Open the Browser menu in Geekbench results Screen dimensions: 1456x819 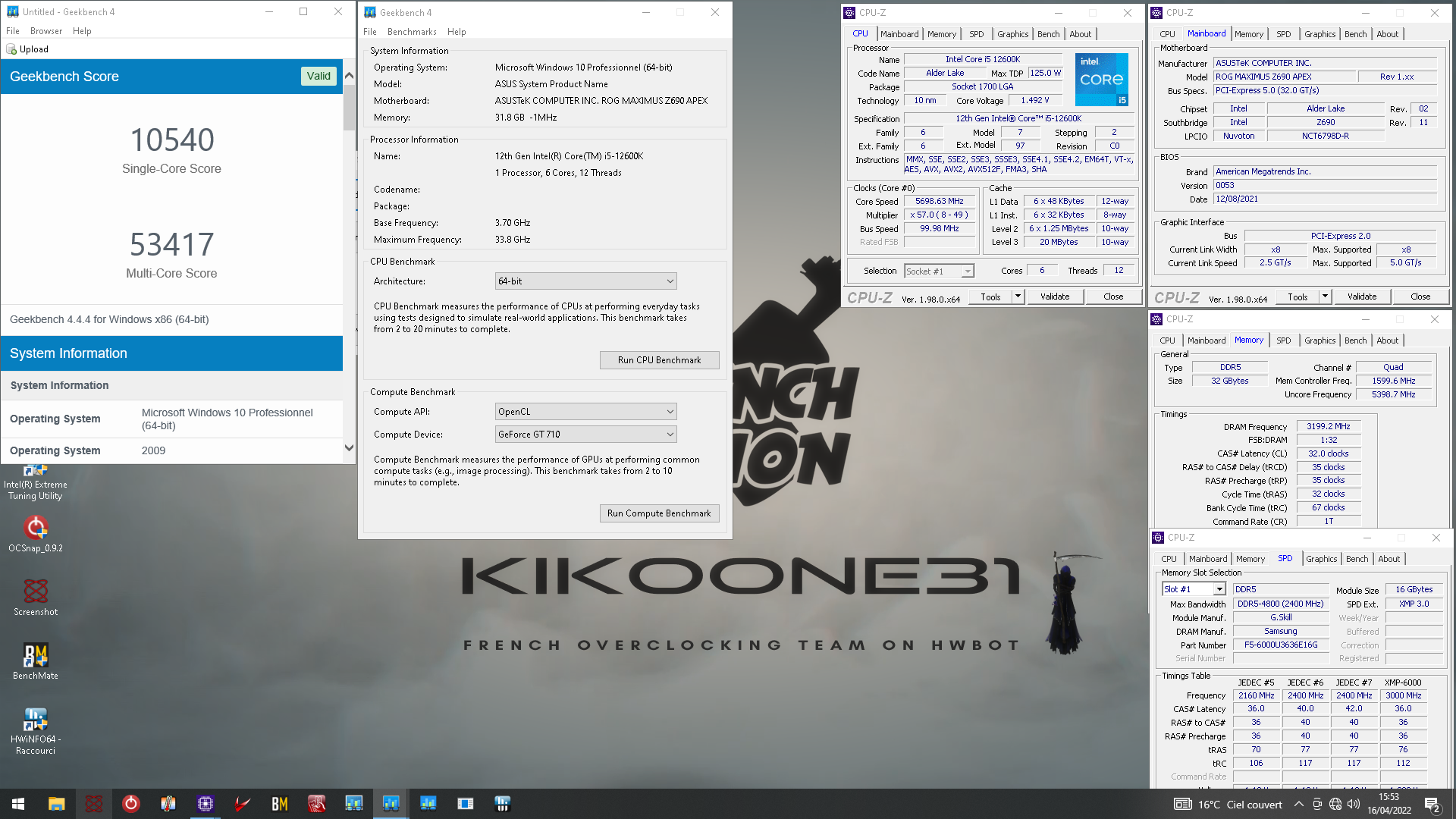[46, 31]
